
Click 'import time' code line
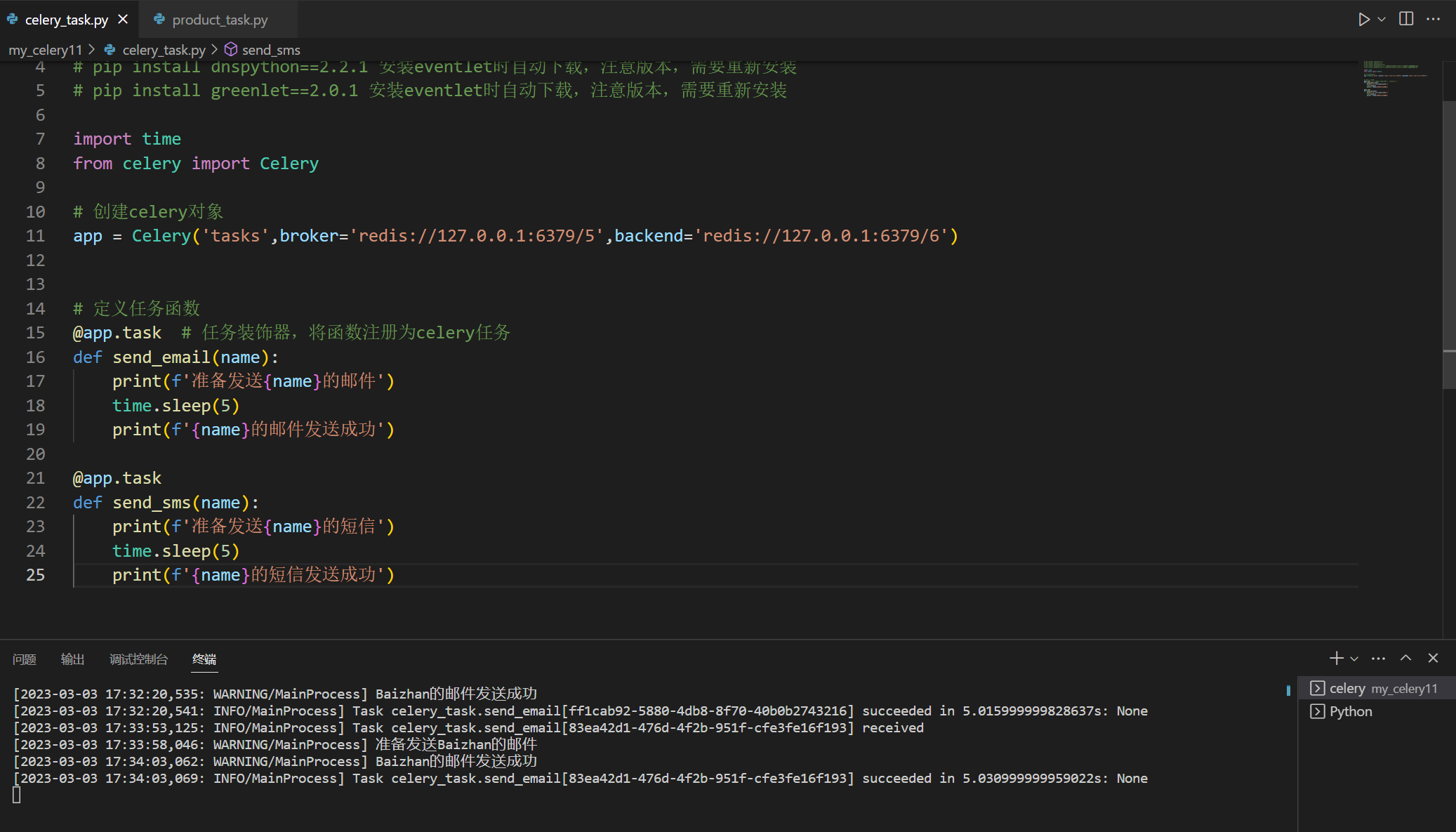coord(127,139)
